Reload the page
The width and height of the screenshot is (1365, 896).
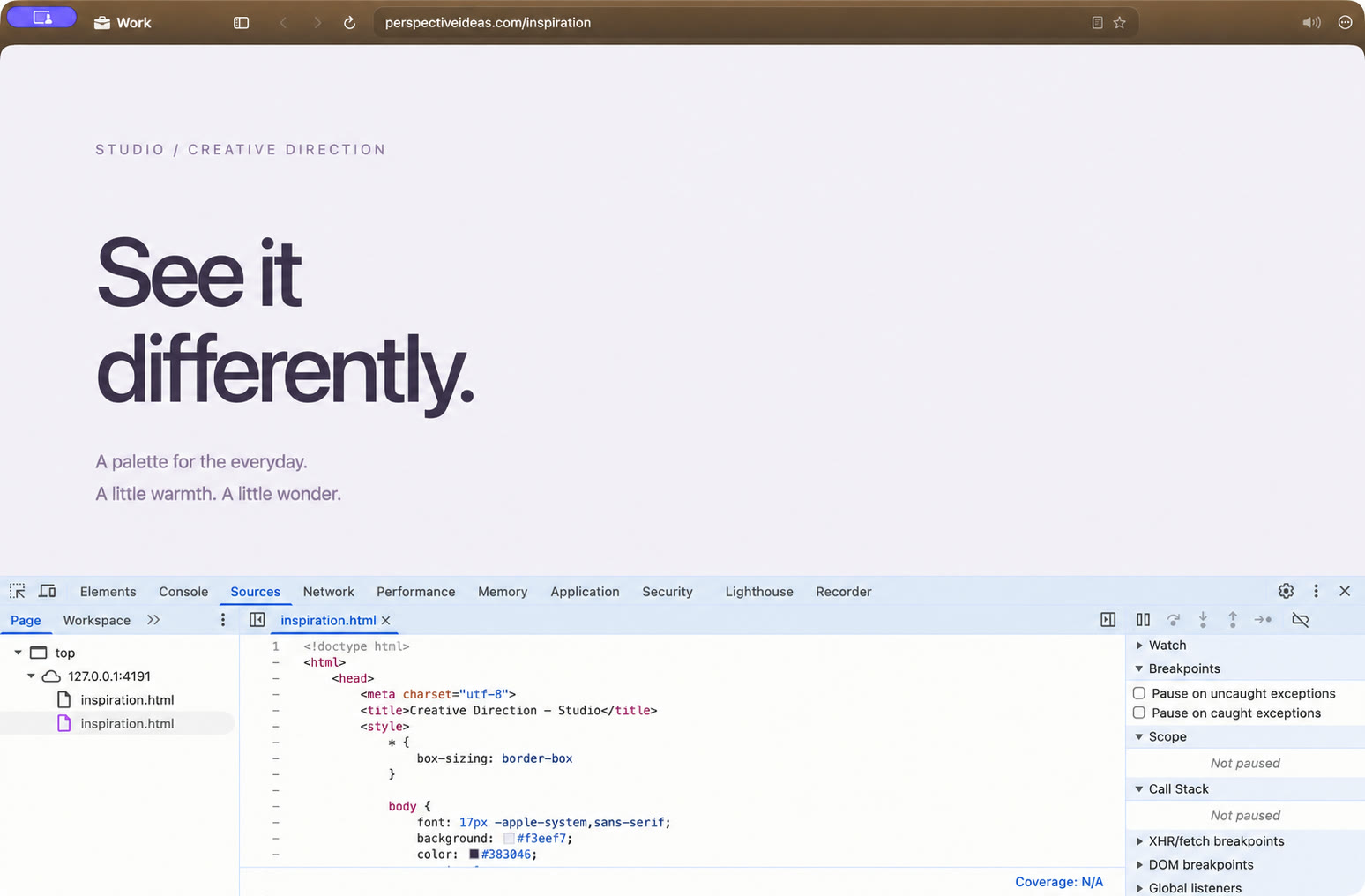pos(349,23)
